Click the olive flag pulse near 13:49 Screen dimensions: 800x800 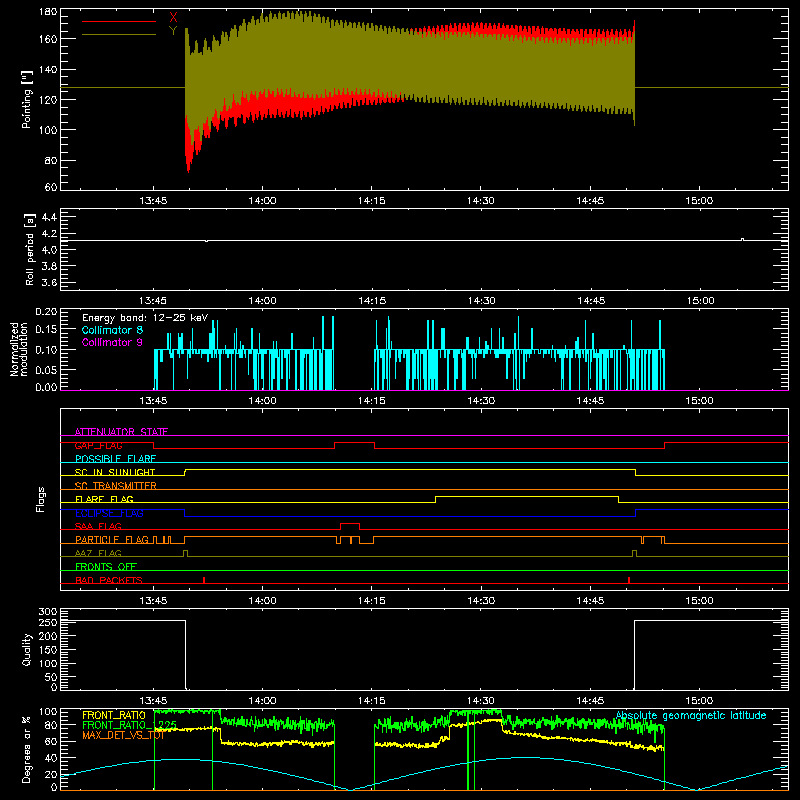pyautogui.click(x=185, y=553)
